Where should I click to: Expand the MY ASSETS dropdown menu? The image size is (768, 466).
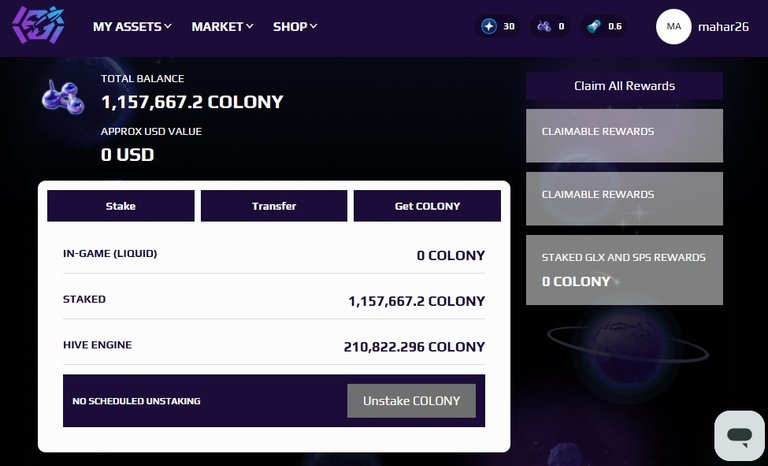click(x=132, y=26)
